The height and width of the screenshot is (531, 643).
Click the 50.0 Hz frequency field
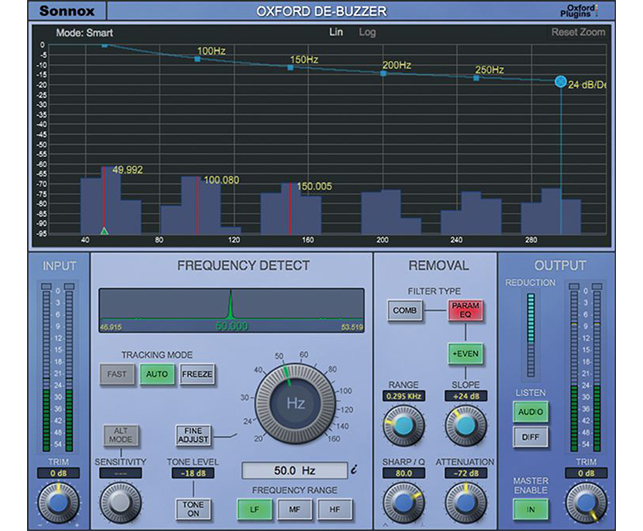pos(294,470)
